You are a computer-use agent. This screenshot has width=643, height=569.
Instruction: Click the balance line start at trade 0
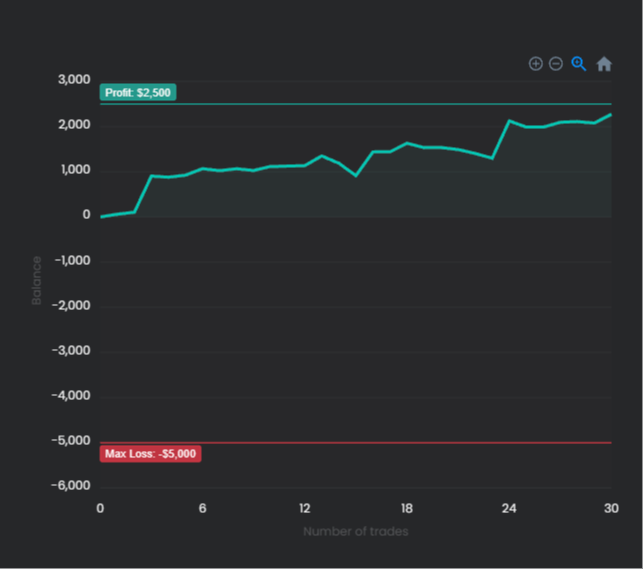(101, 216)
